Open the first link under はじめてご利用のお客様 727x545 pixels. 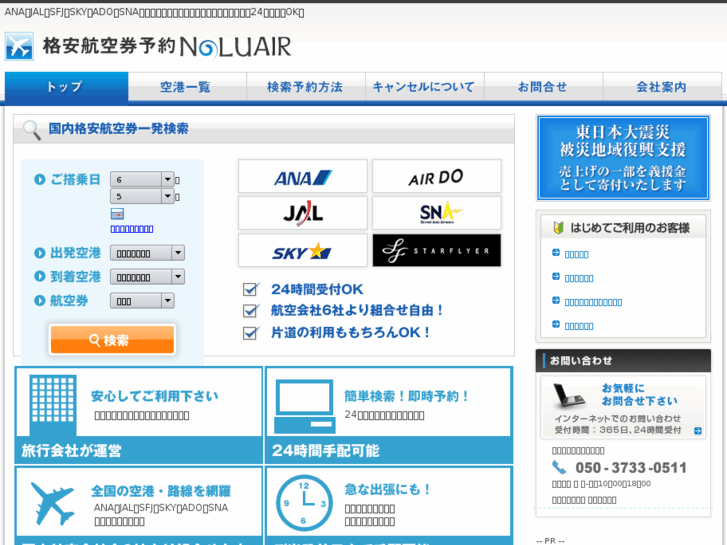pos(577,255)
